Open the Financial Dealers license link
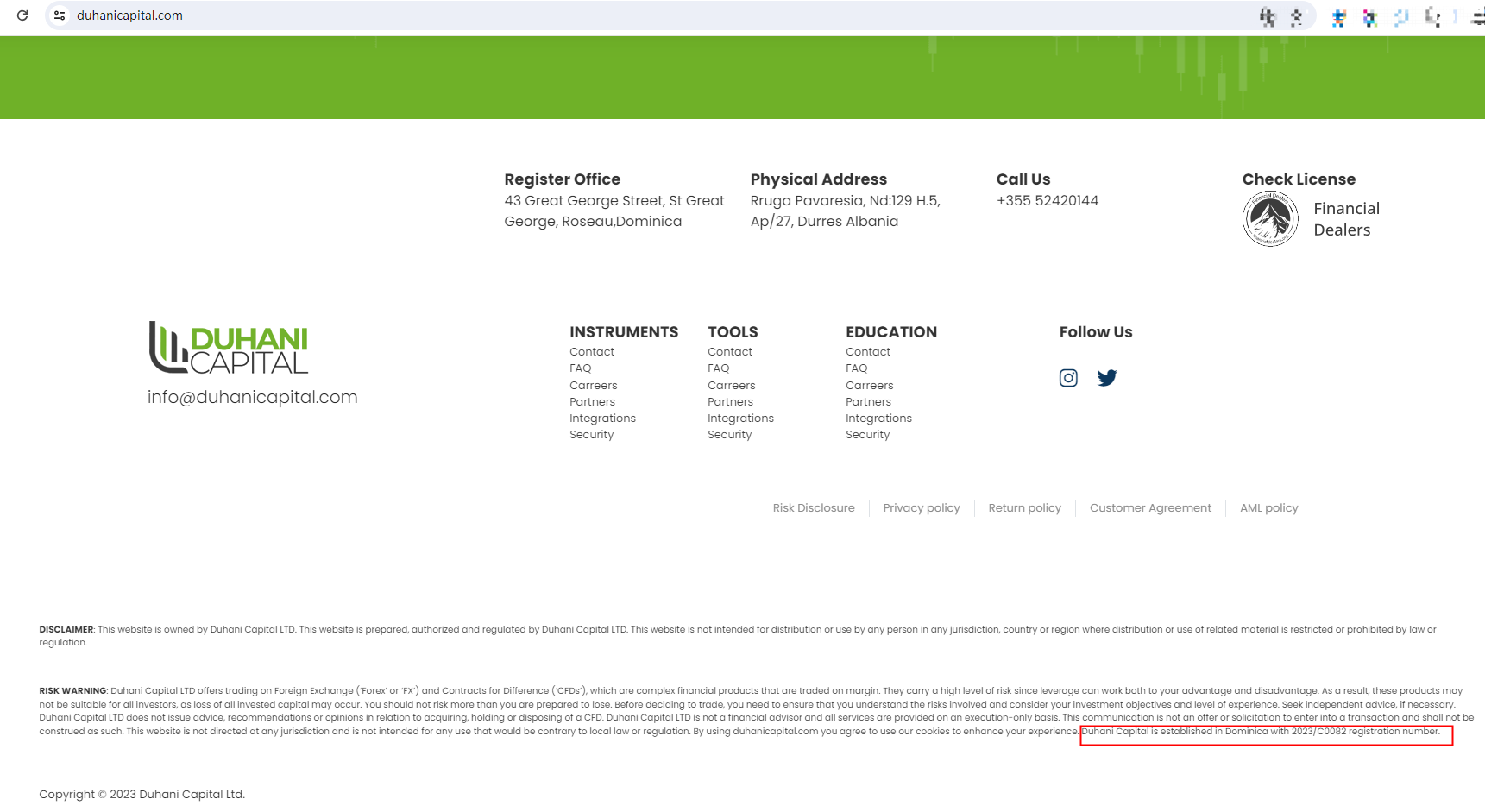Image resolution: width=1485 pixels, height=812 pixels. (1346, 219)
